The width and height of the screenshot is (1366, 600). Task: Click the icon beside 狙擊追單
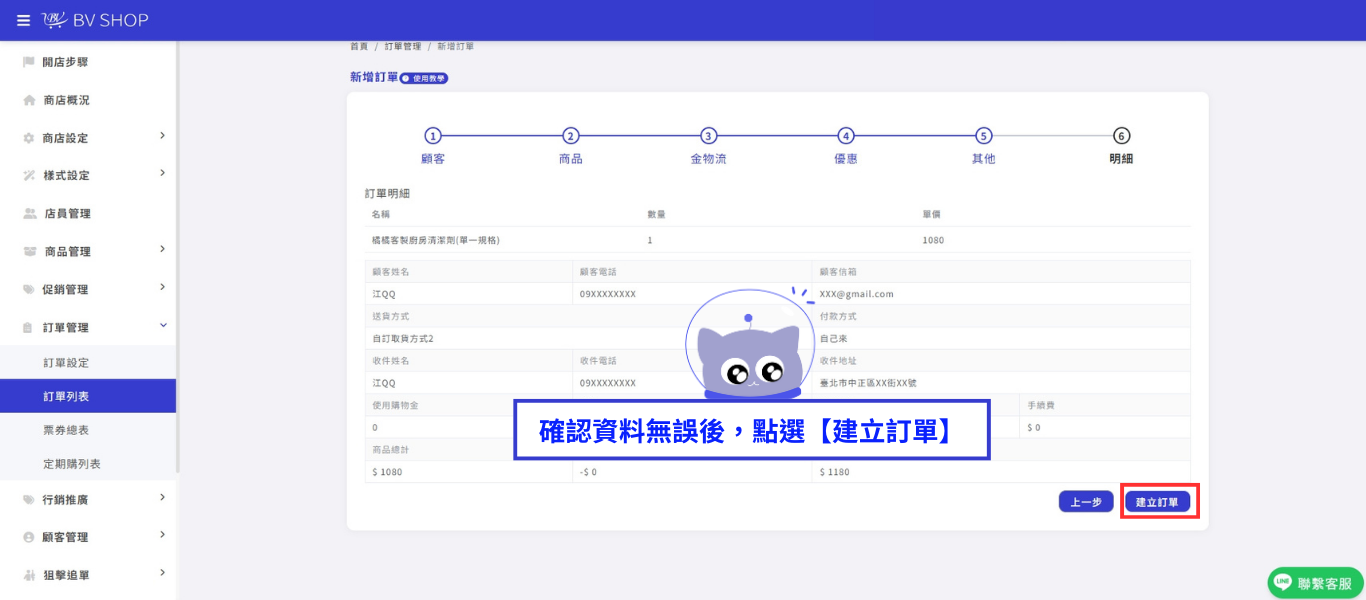pos(29,575)
